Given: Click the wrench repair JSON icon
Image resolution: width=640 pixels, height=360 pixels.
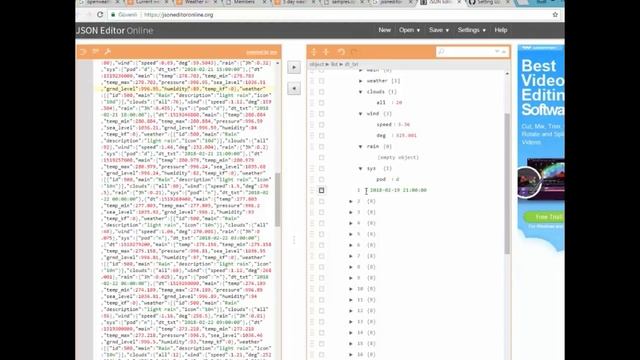Looking at the screenshot, I should click(108, 52).
